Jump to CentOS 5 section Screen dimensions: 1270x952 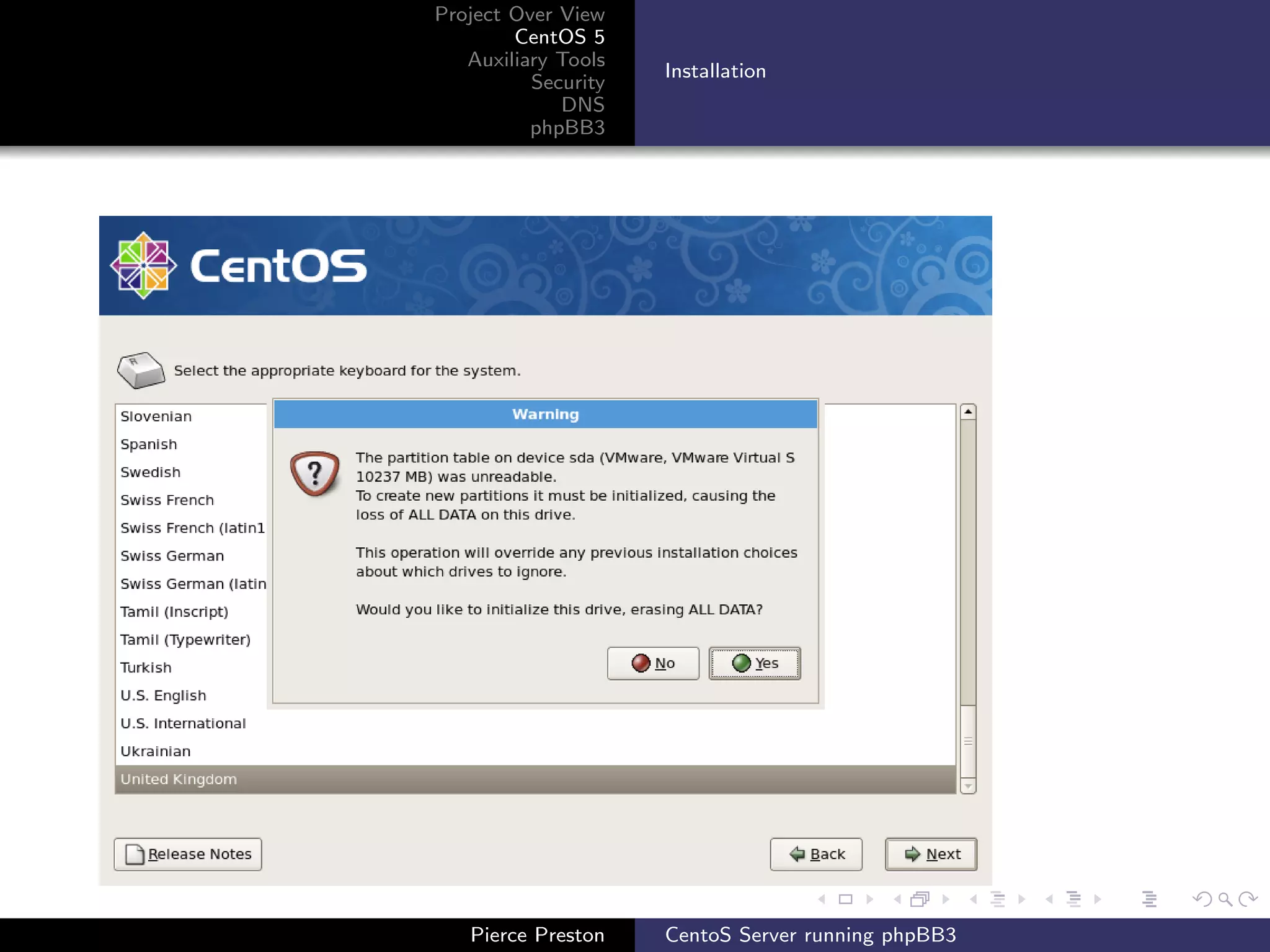point(559,37)
